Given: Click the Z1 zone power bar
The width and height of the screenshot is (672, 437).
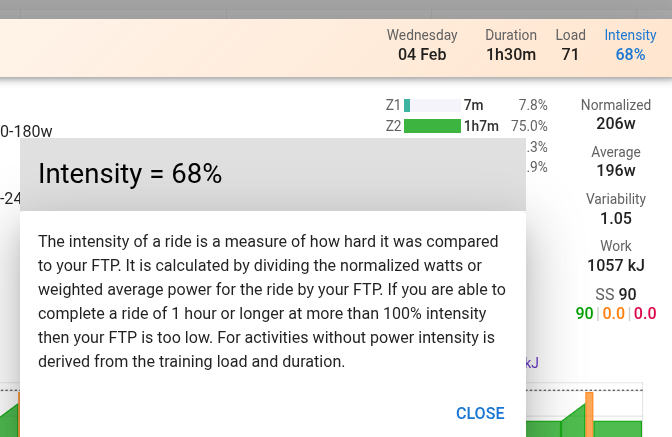Looking at the screenshot, I should coord(407,105).
